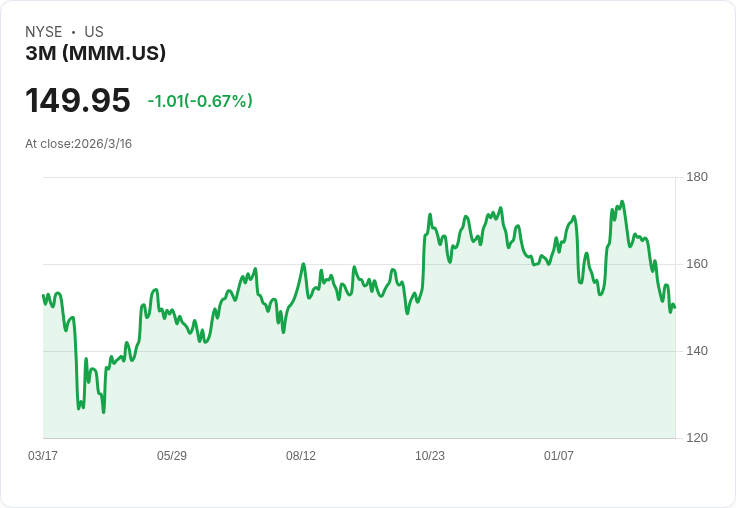The image size is (736, 508).
Task: Click the 08/12 date on x-axis
Action: tap(301, 456)
